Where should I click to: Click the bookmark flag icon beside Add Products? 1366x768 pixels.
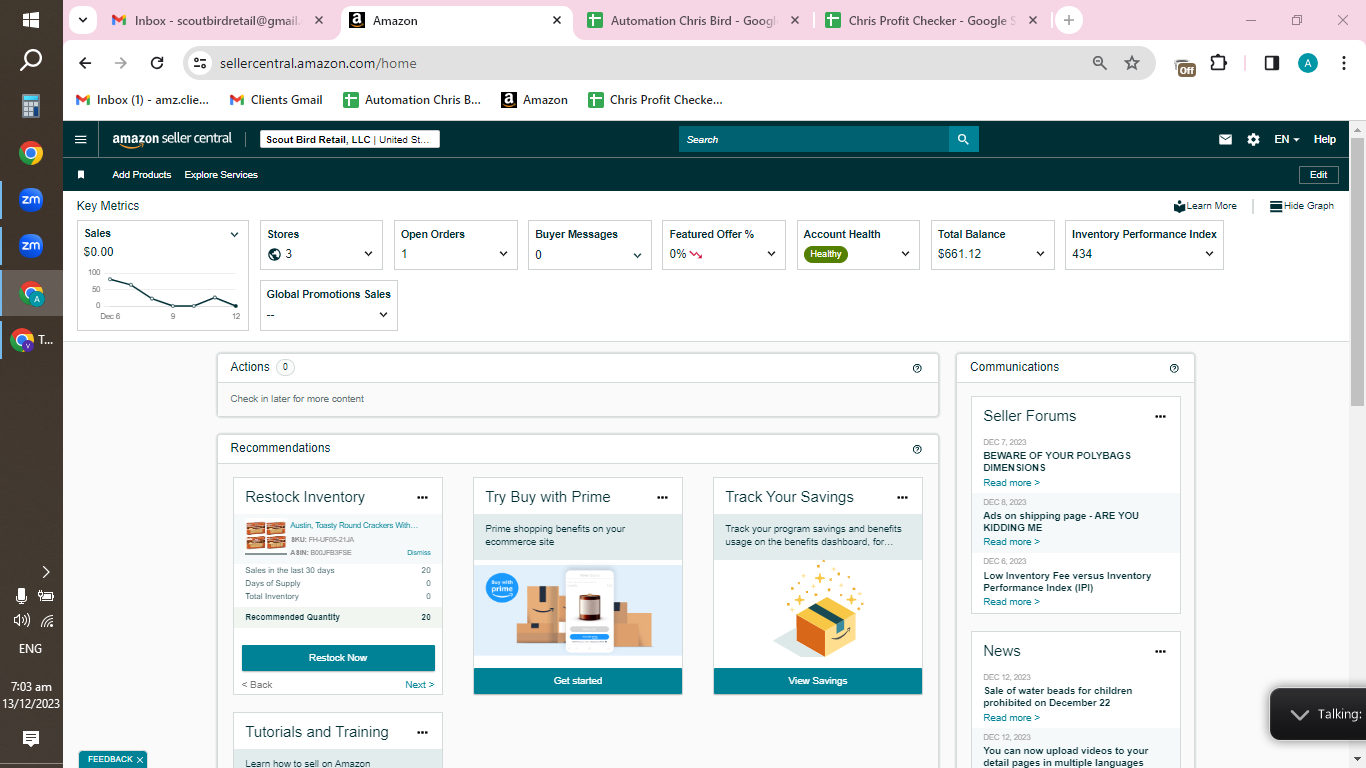(81, 175)
